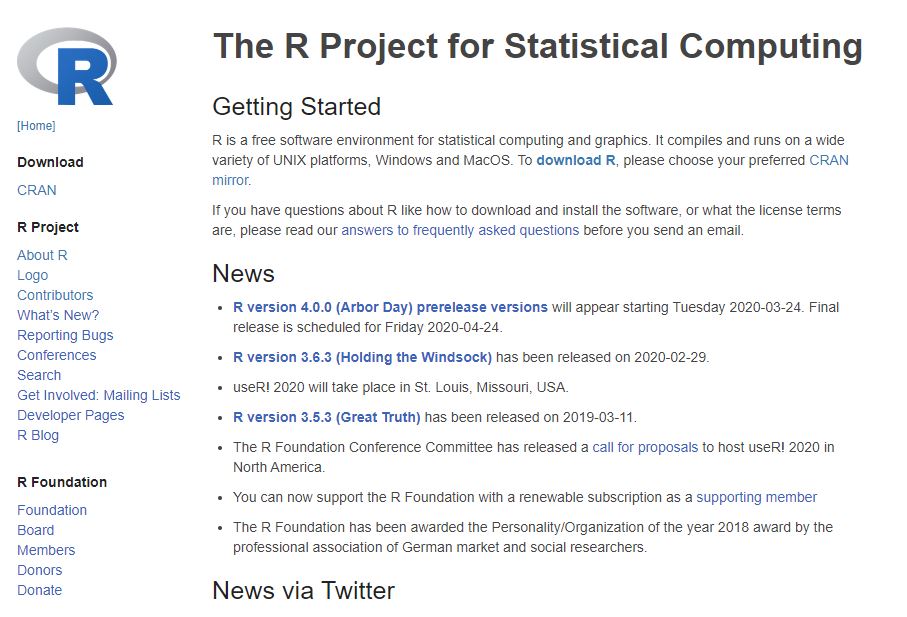Open R version 3.6.3 release link

click(362, 357)
